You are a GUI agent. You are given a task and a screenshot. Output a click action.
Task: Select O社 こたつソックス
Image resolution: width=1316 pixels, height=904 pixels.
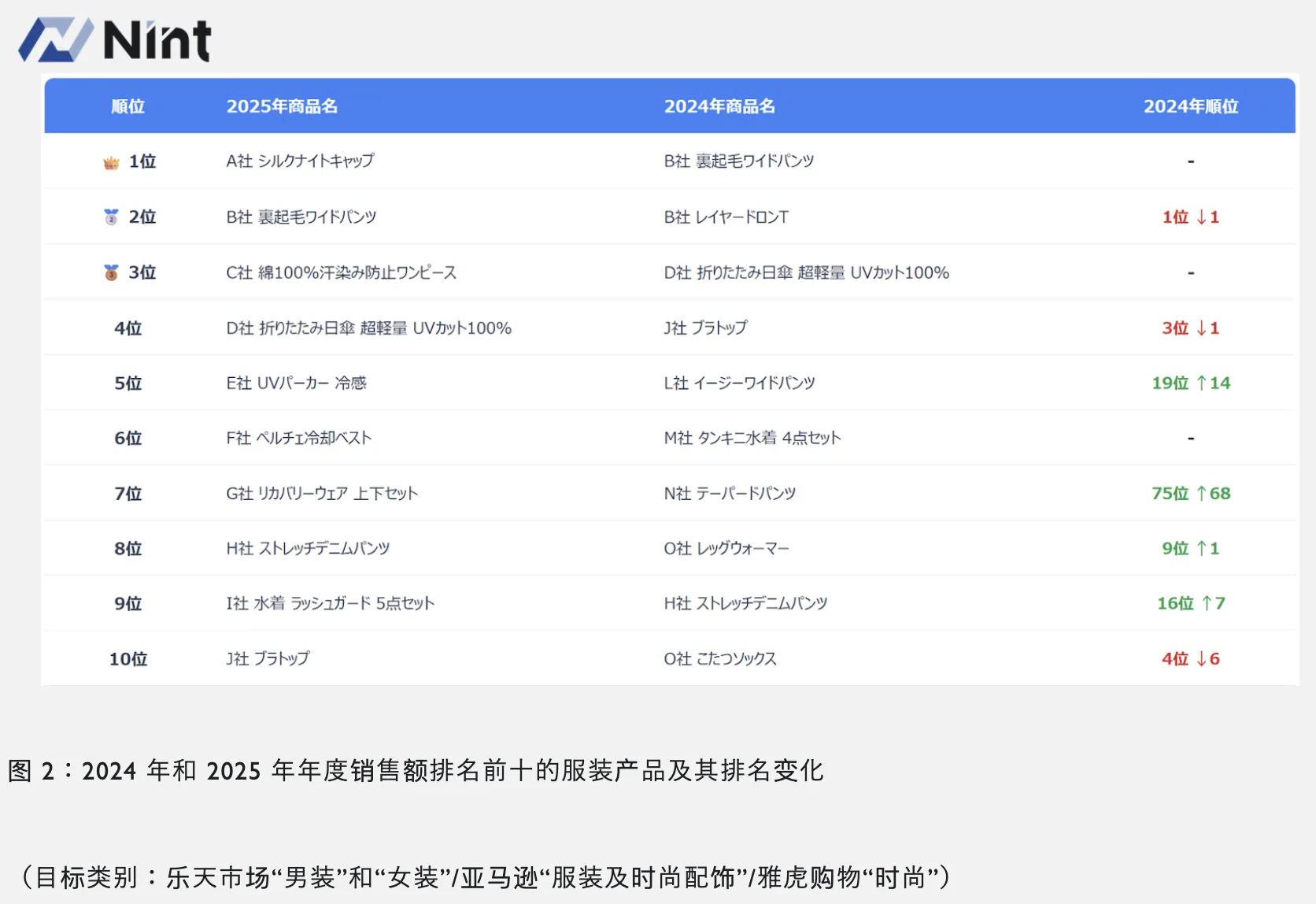click(x=720, y=658)
